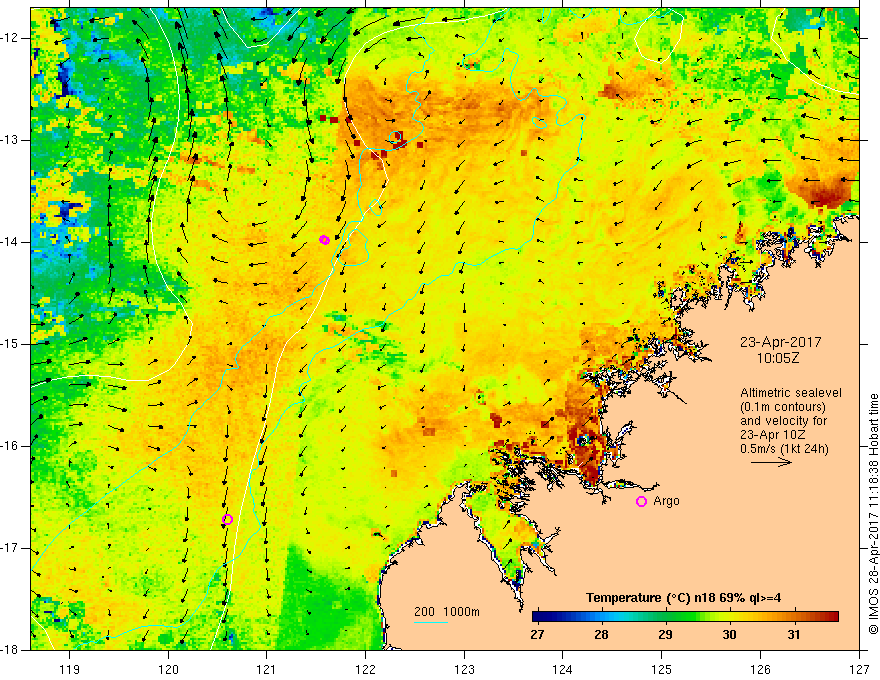The image size is (880, 680).
Task: Click the "23-Apr 10Z" caption line
Action: (773, 435)
